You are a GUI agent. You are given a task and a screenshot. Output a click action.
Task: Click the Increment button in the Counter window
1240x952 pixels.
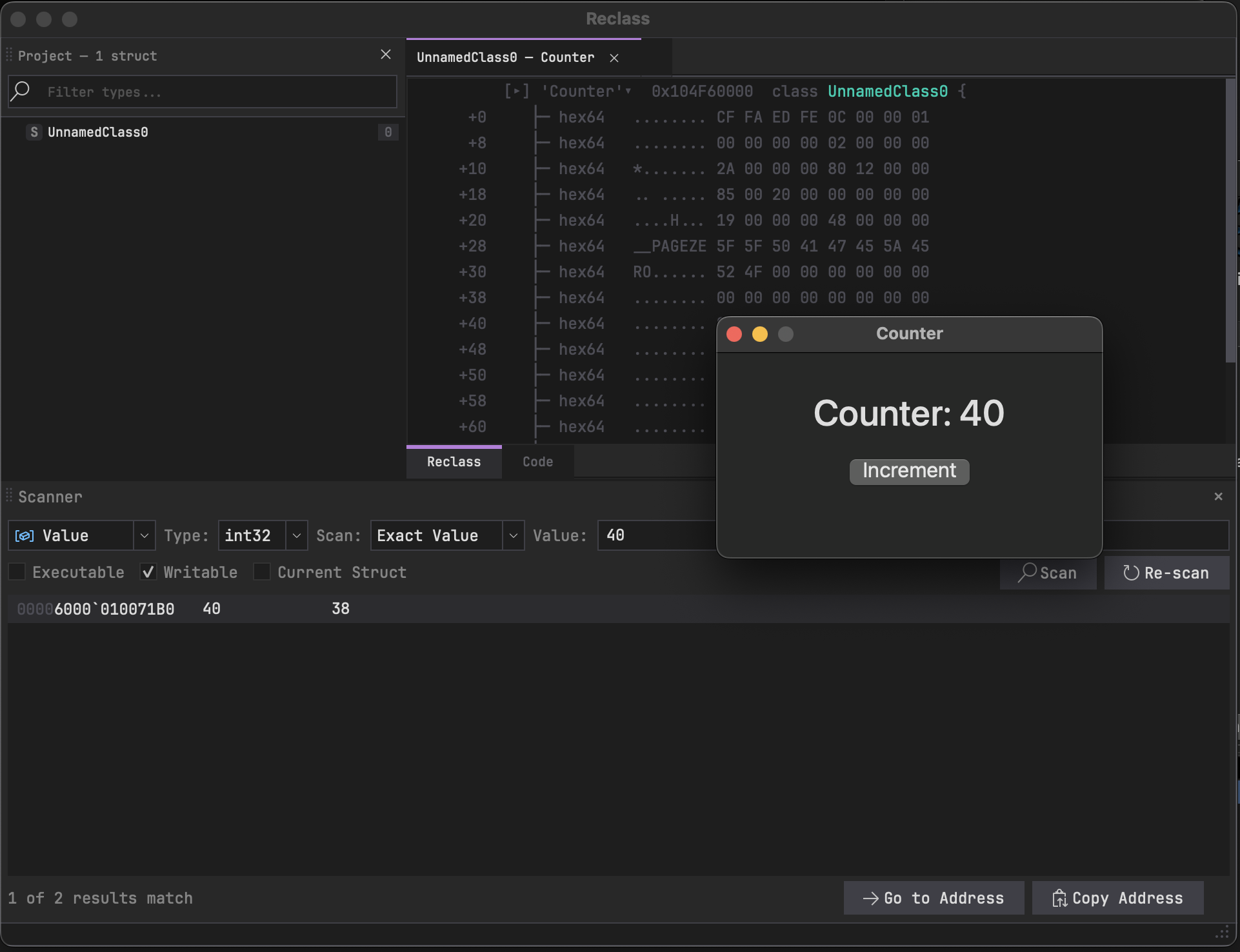coord(909,471)
